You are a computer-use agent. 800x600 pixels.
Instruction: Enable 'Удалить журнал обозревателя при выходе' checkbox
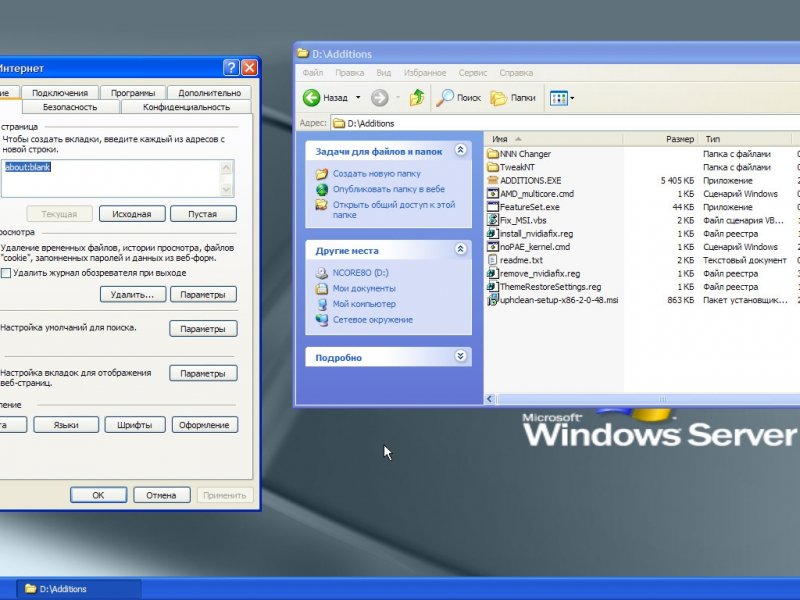(6, 273)
